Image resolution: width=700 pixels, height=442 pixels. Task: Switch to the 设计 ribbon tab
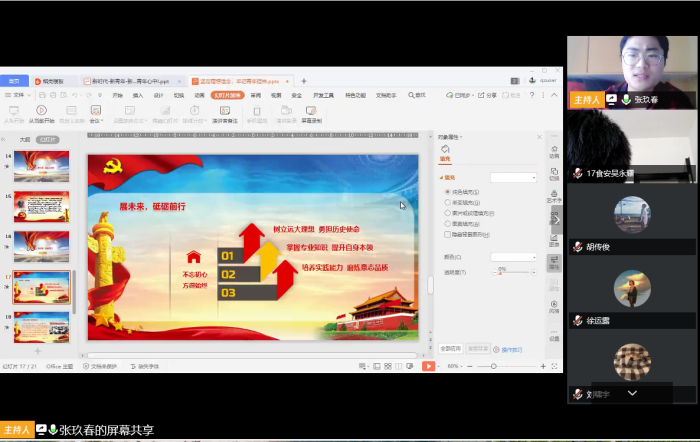(159, 95)
